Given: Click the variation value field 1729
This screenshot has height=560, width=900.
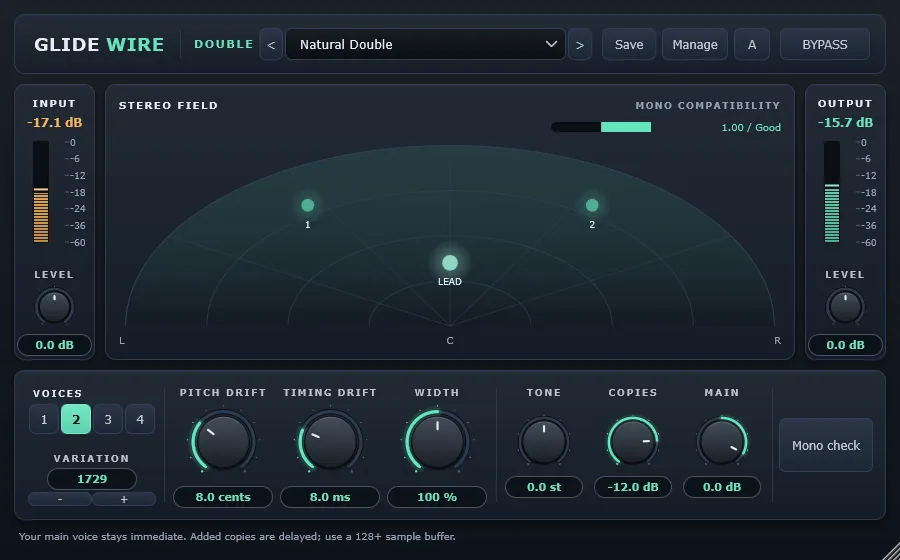Looking at the screenshot, I should click(x=92, y=479).
